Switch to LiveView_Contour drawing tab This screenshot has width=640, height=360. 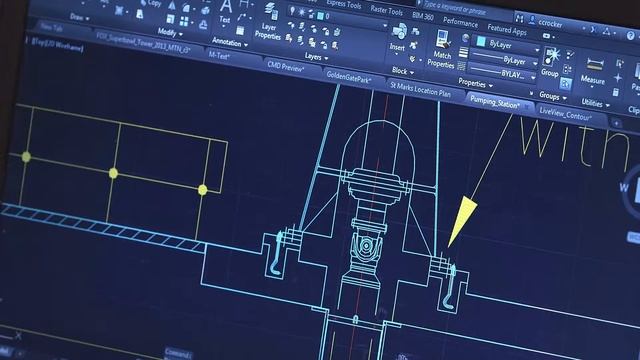565,114
